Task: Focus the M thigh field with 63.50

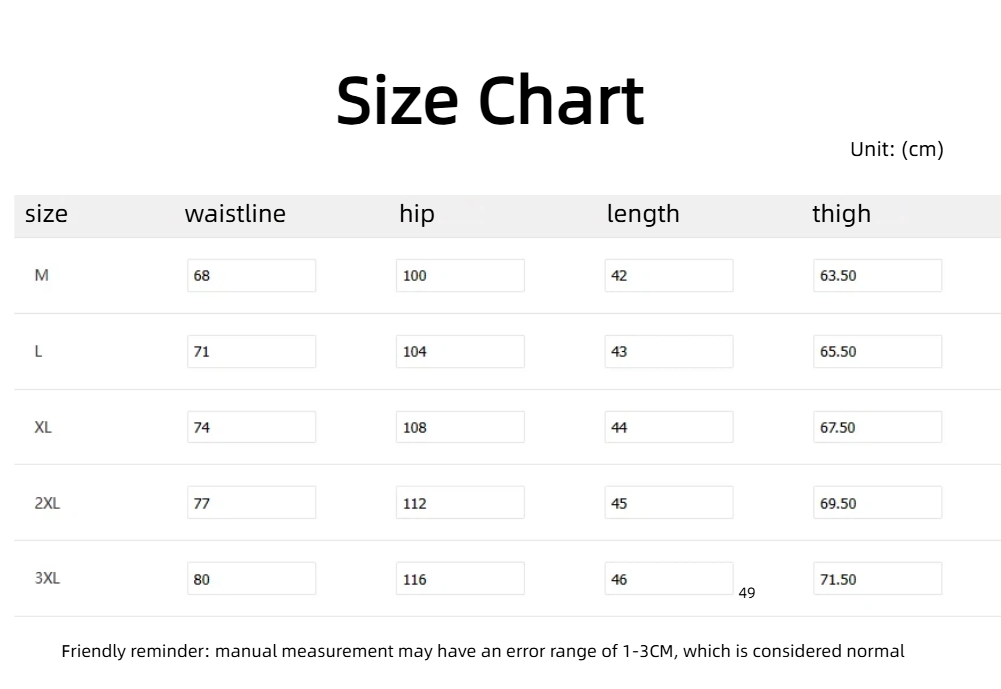Action: tap(877, 276)
